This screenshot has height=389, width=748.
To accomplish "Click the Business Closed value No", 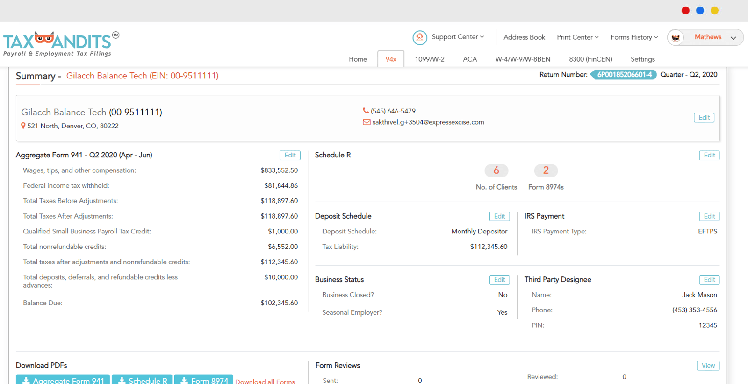I will (x=503, y=295).
